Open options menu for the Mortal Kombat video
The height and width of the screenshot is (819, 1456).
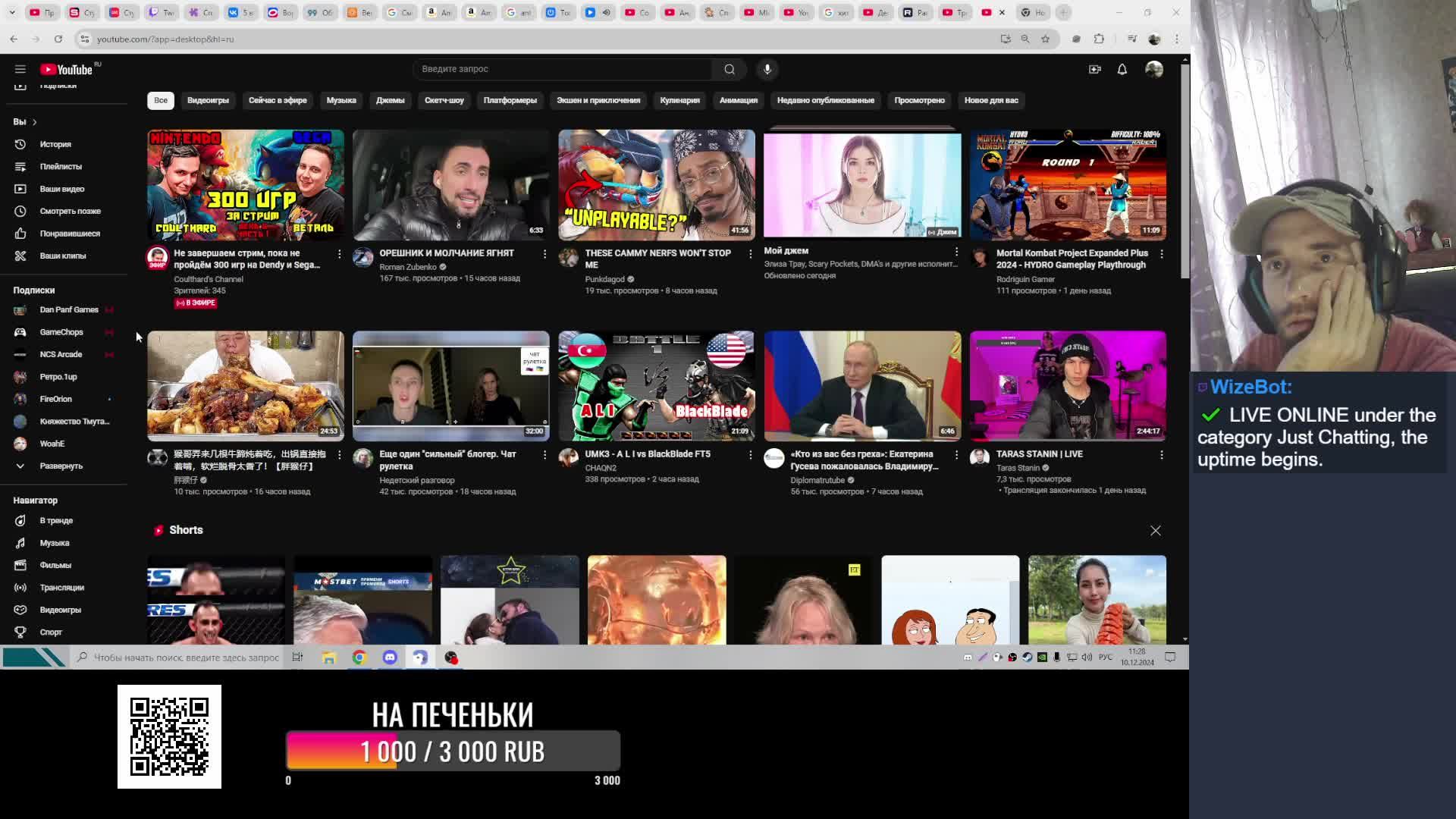tap(1161, 254)
